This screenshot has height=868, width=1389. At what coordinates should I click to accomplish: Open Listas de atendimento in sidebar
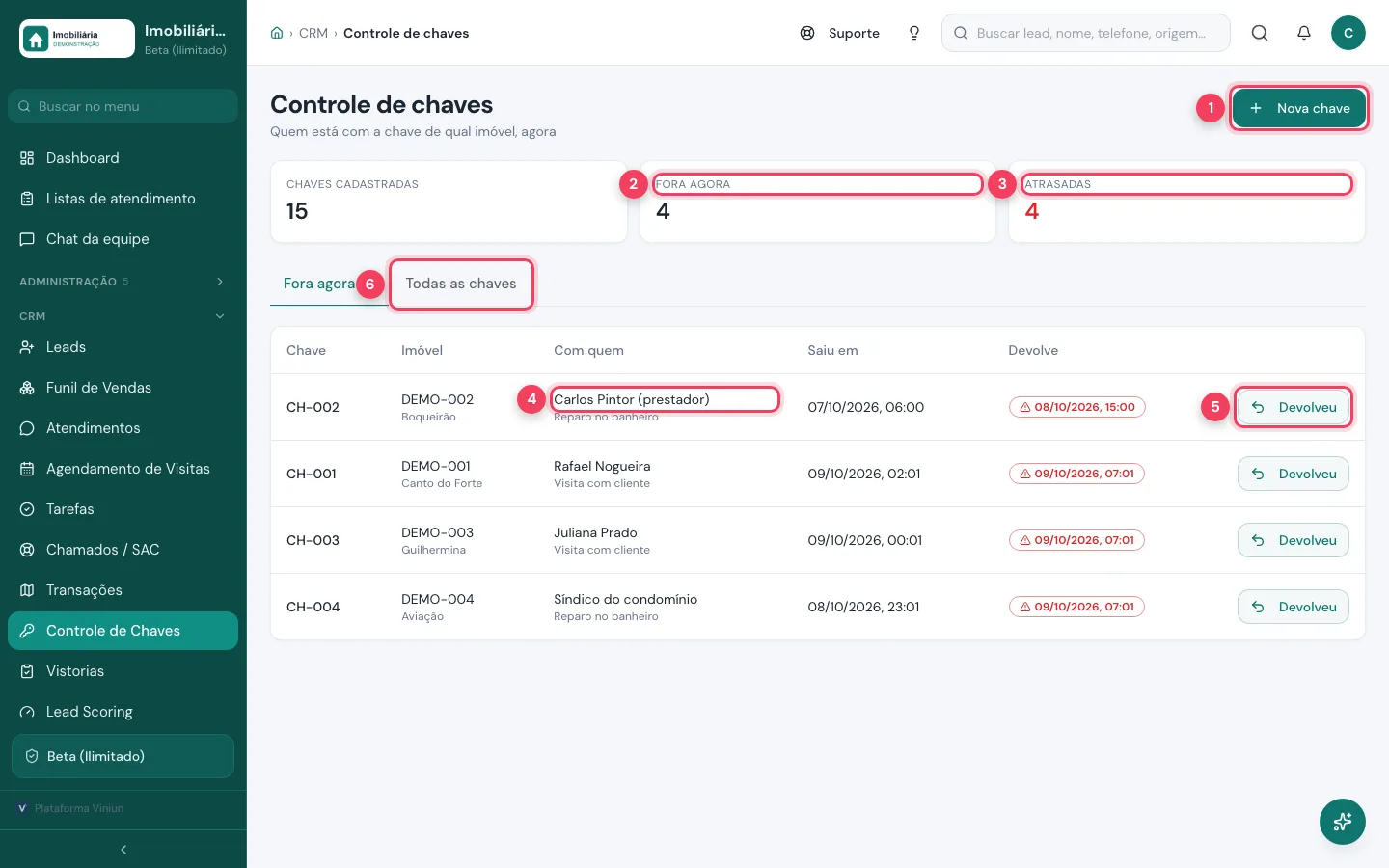[123, 199]
